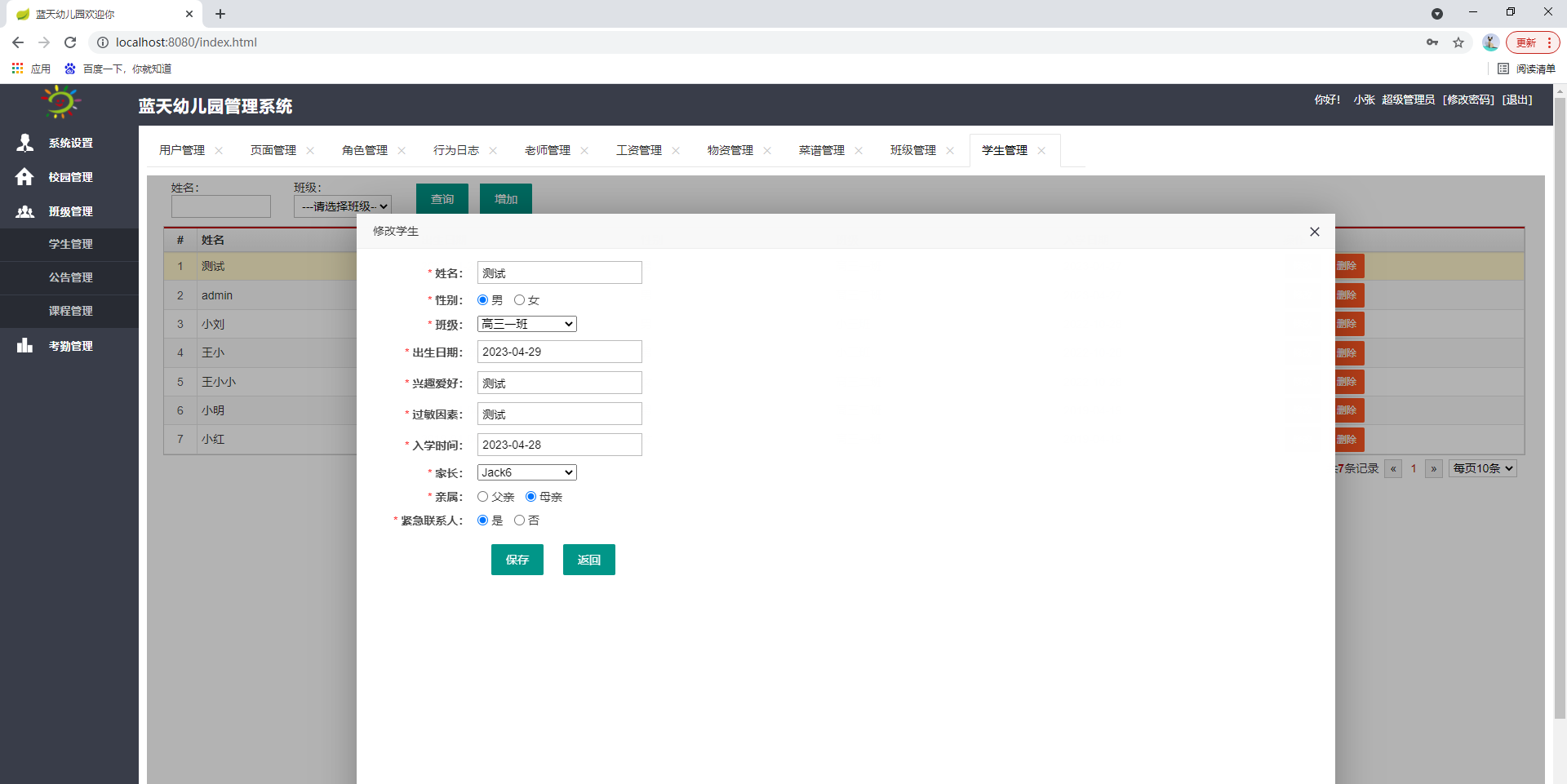This screenshot has width=1567, height=784.
Task: Click the 查询 search button
Action: [442, 198]
